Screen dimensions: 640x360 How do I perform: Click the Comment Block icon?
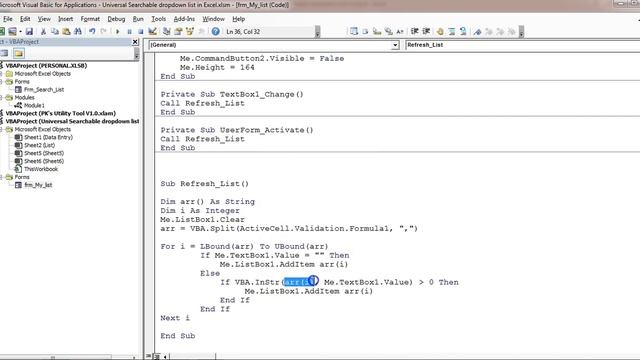tap(451, 31)
